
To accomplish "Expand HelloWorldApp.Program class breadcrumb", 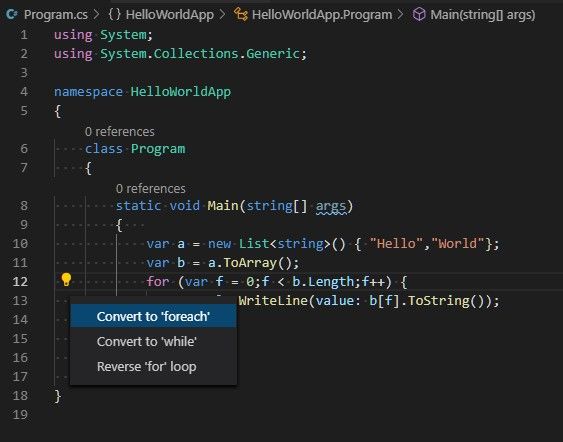I will click(322, 15).
